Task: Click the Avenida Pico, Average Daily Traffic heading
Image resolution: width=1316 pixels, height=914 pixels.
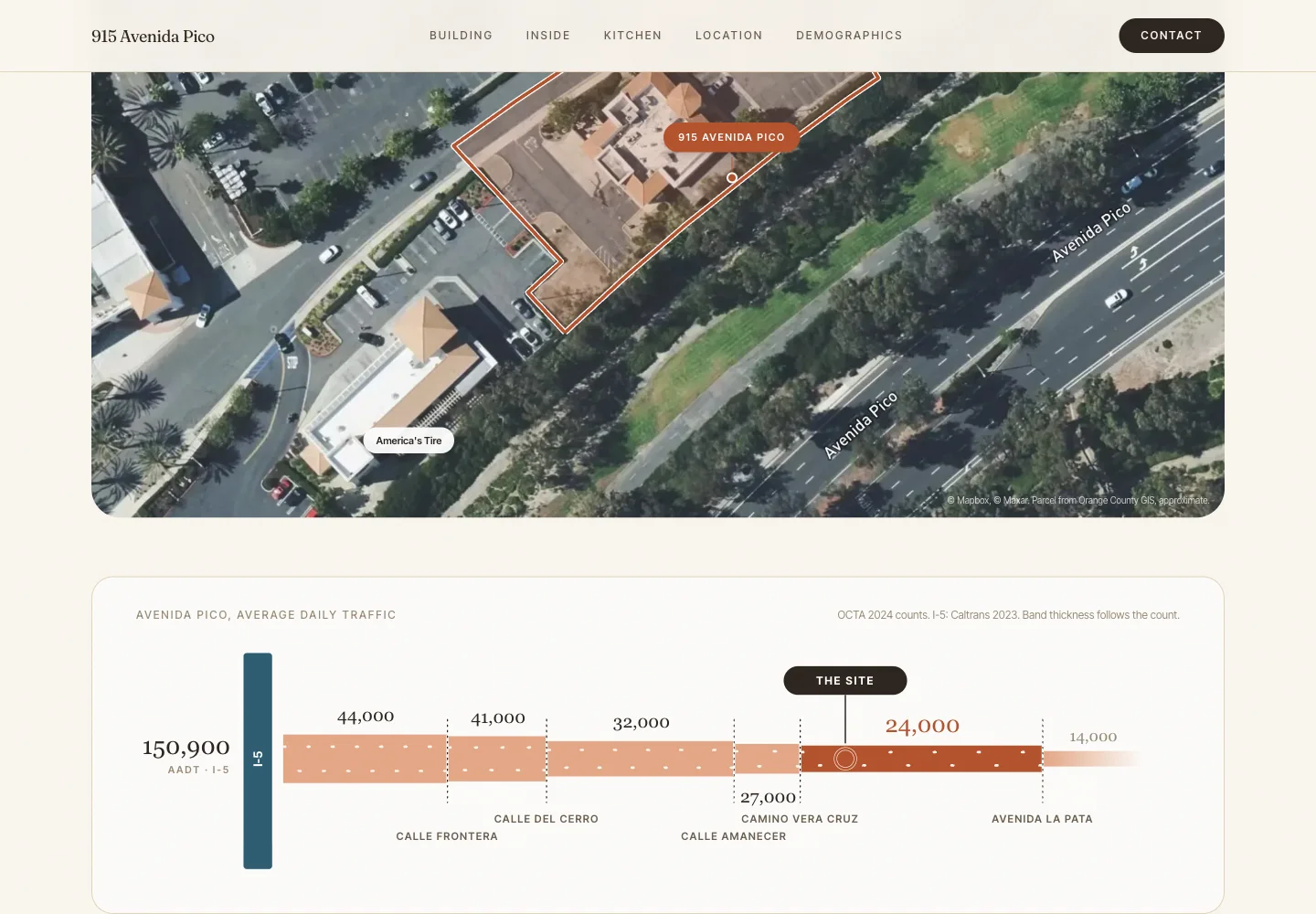Action: (266, 615)
